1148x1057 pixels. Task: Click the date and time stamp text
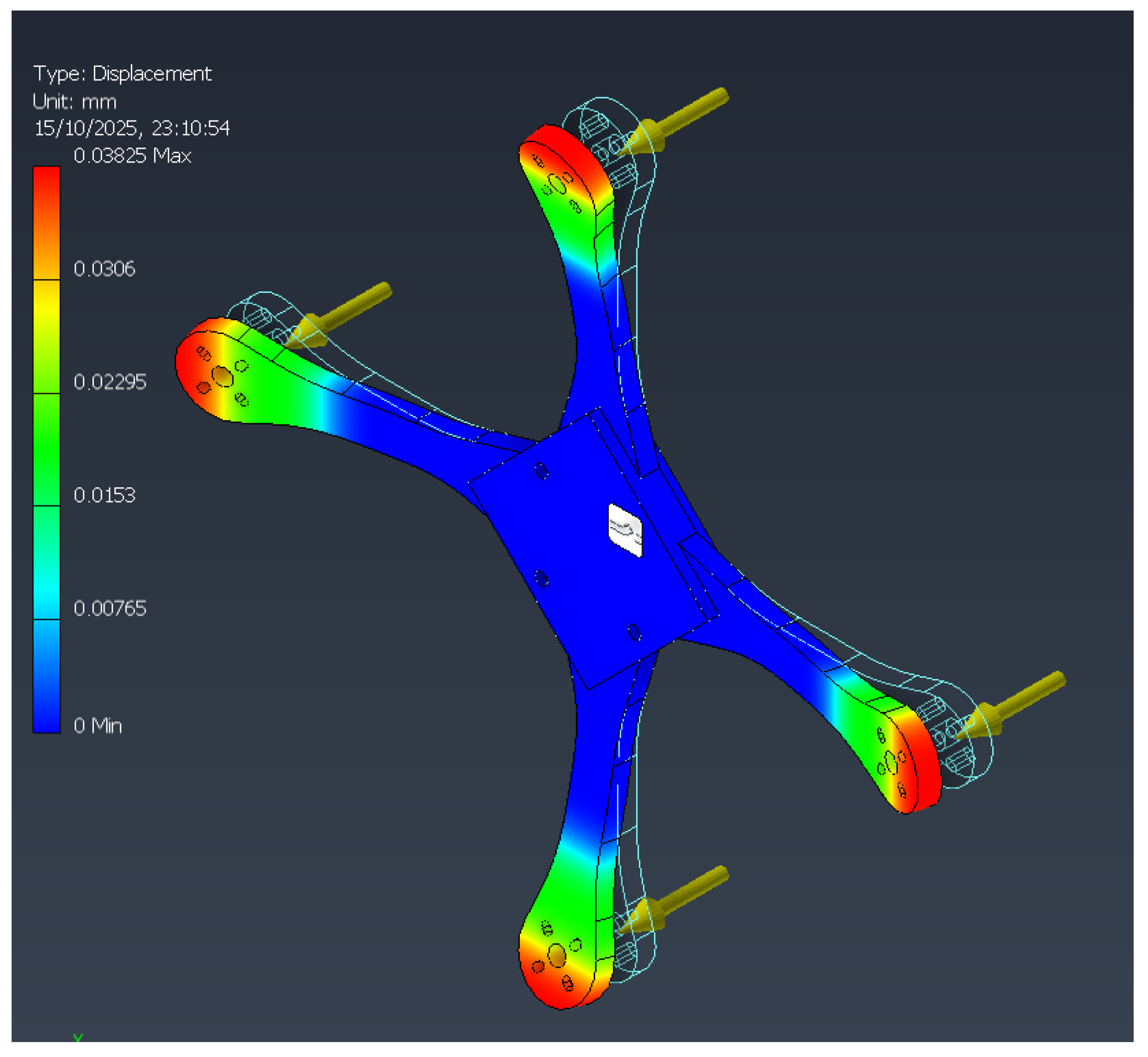[x=132, y=129]
